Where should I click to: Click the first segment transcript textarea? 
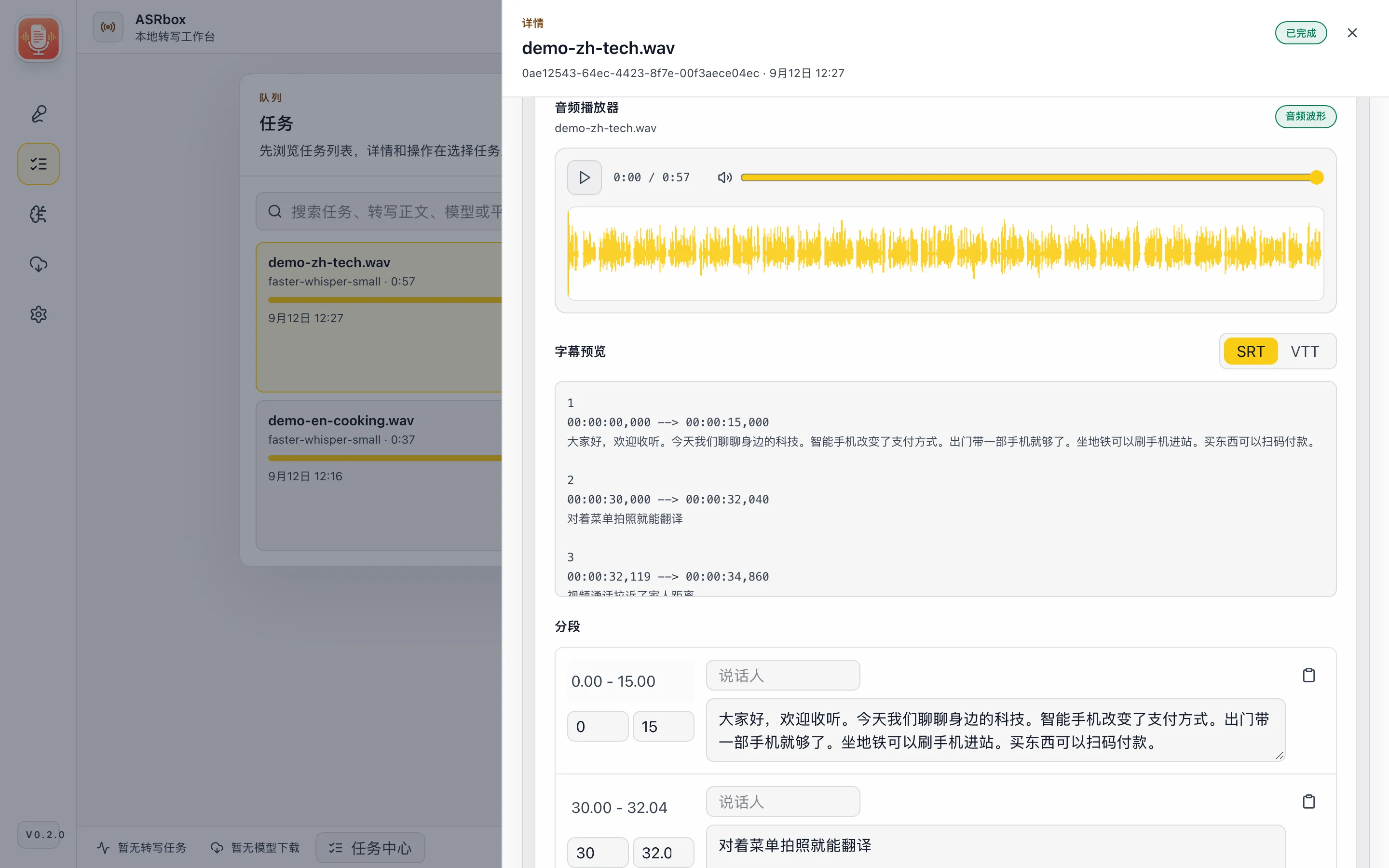(995, 730)
